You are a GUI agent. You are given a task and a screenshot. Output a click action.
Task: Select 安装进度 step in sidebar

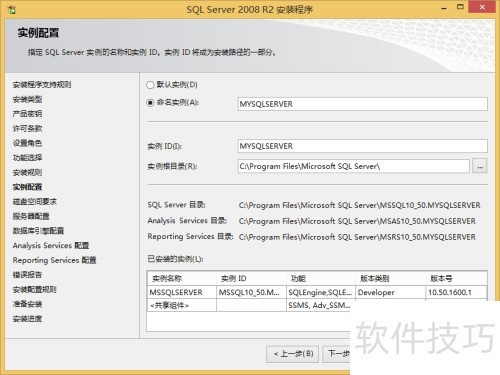(x=27, y=319)
